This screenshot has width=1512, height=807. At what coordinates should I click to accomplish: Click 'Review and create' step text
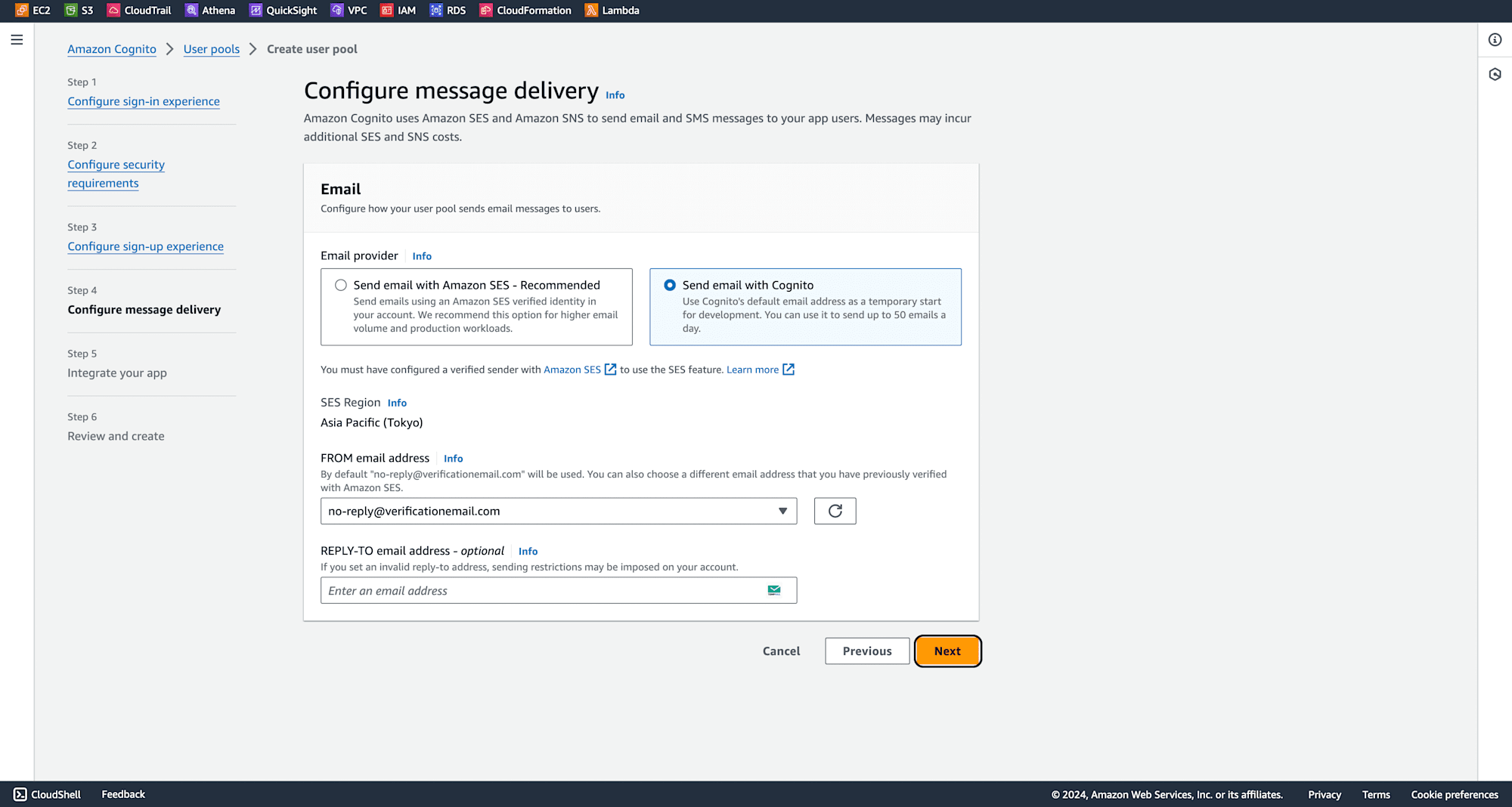coord(116,436)
